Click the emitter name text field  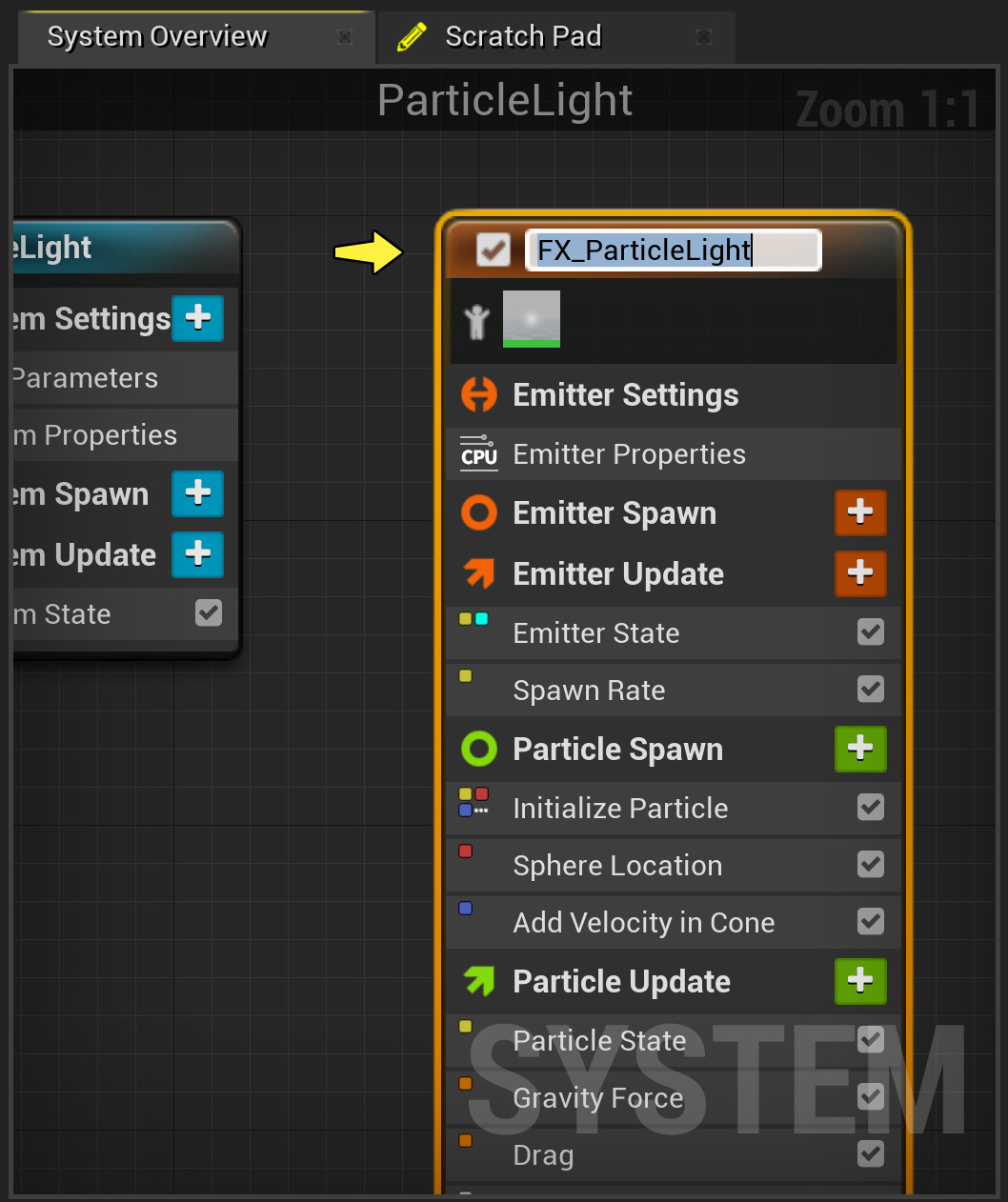coord(673,250)
